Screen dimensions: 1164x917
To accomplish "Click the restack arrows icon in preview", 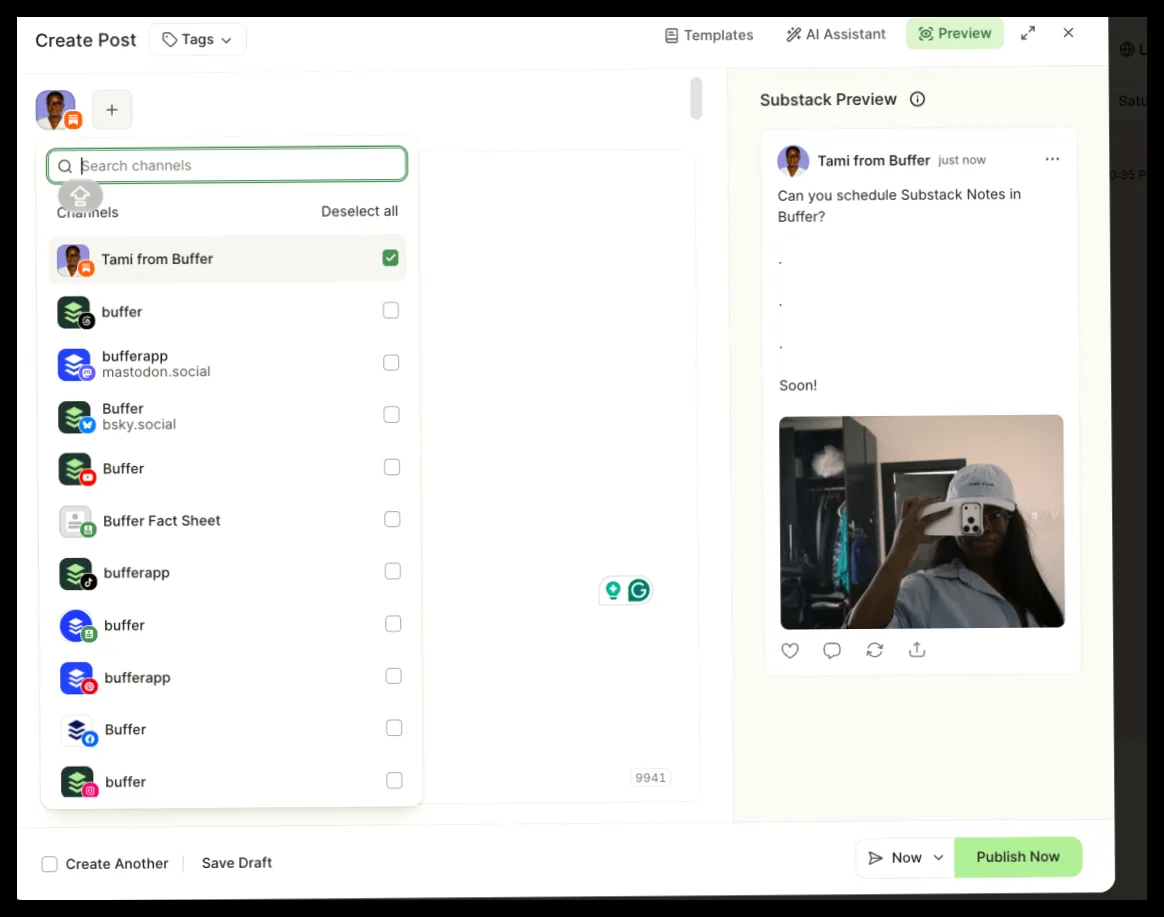I will [x=874, y=650].
